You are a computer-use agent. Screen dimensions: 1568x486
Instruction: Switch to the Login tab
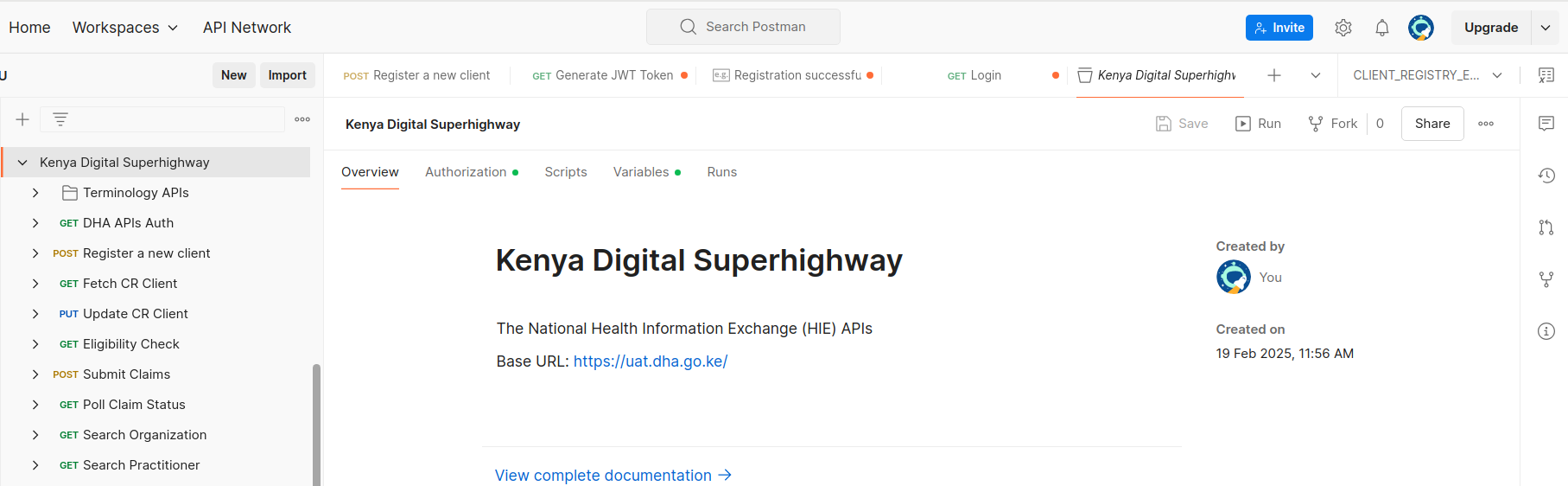click(974, 75)
